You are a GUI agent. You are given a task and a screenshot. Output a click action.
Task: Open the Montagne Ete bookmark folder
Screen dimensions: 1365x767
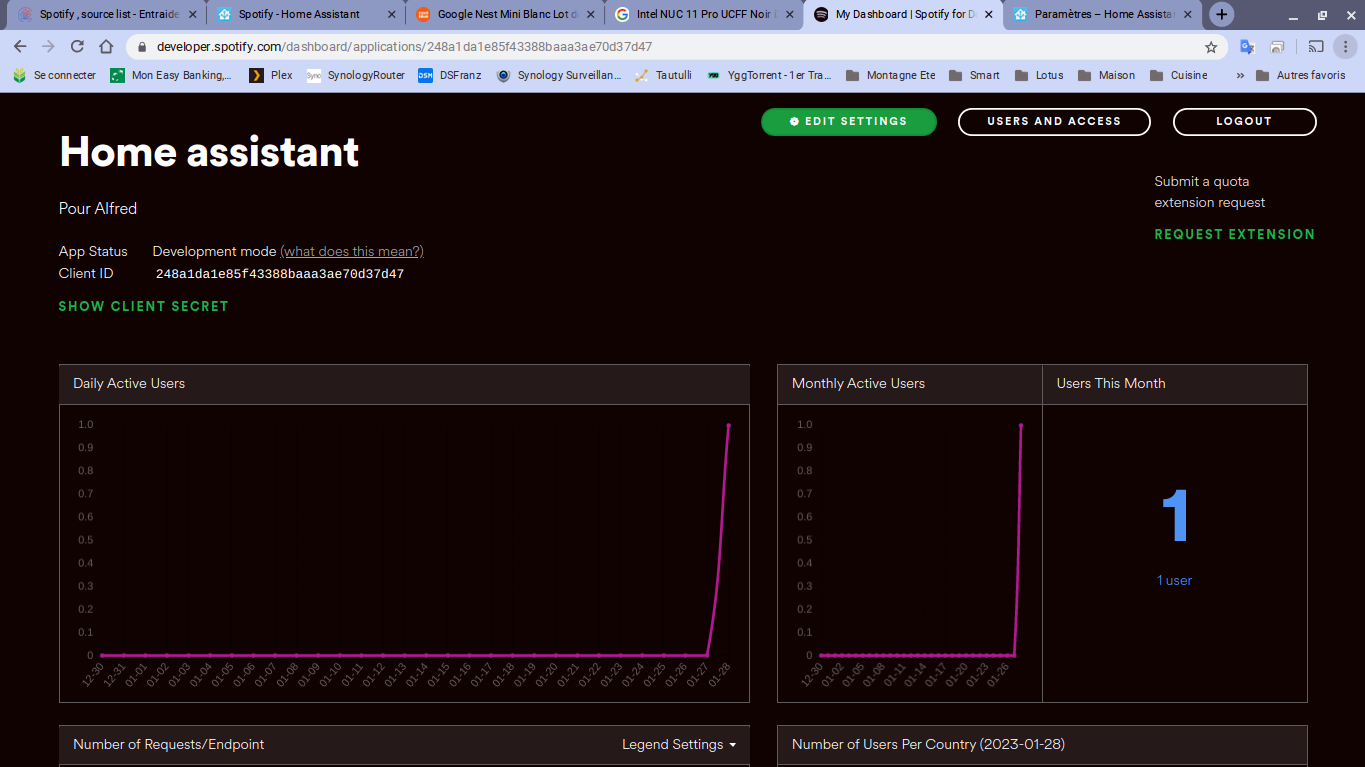pos(890,75)
